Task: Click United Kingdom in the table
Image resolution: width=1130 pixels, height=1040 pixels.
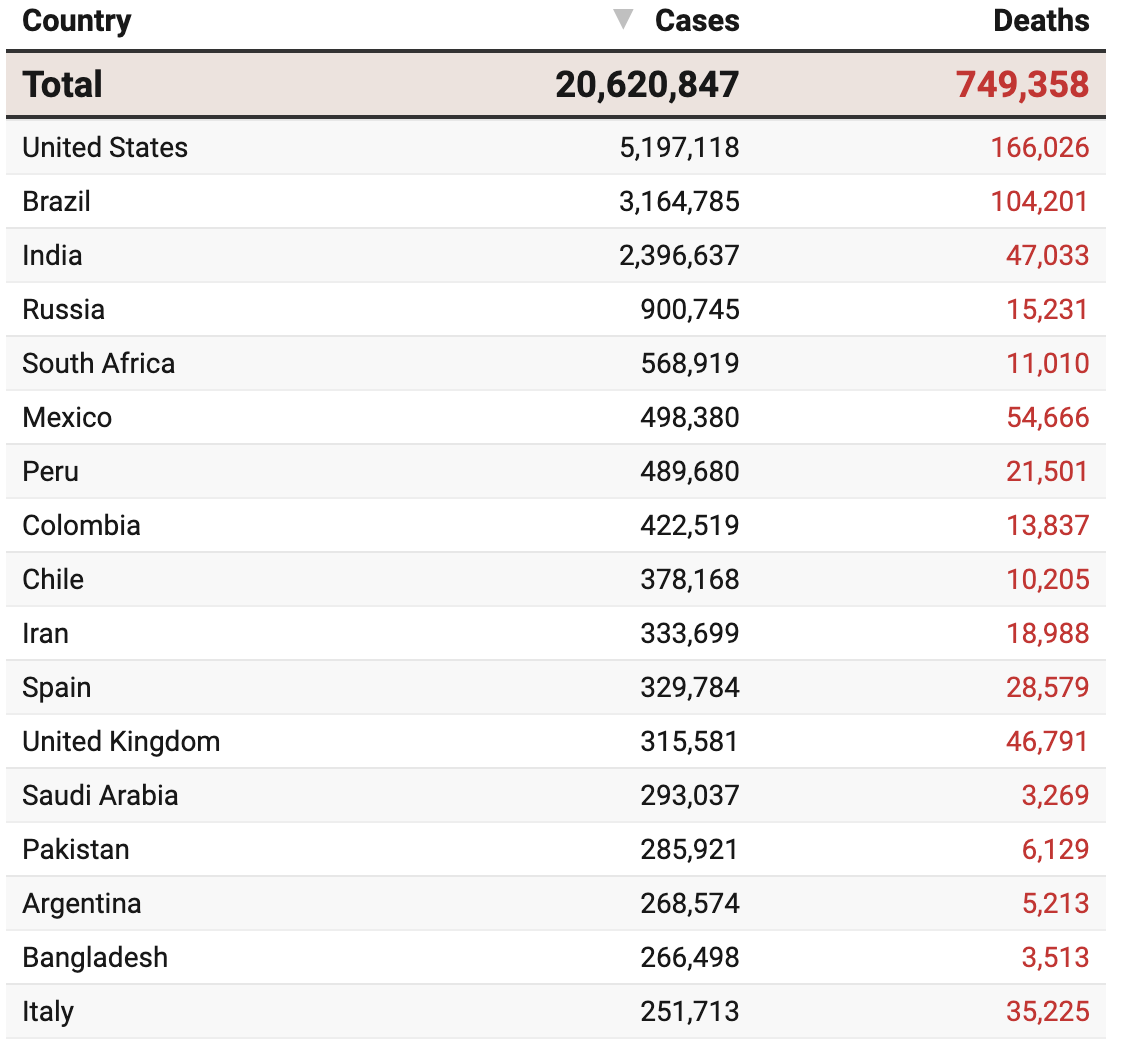Action: pyautogui.click(x=121, y=742)
